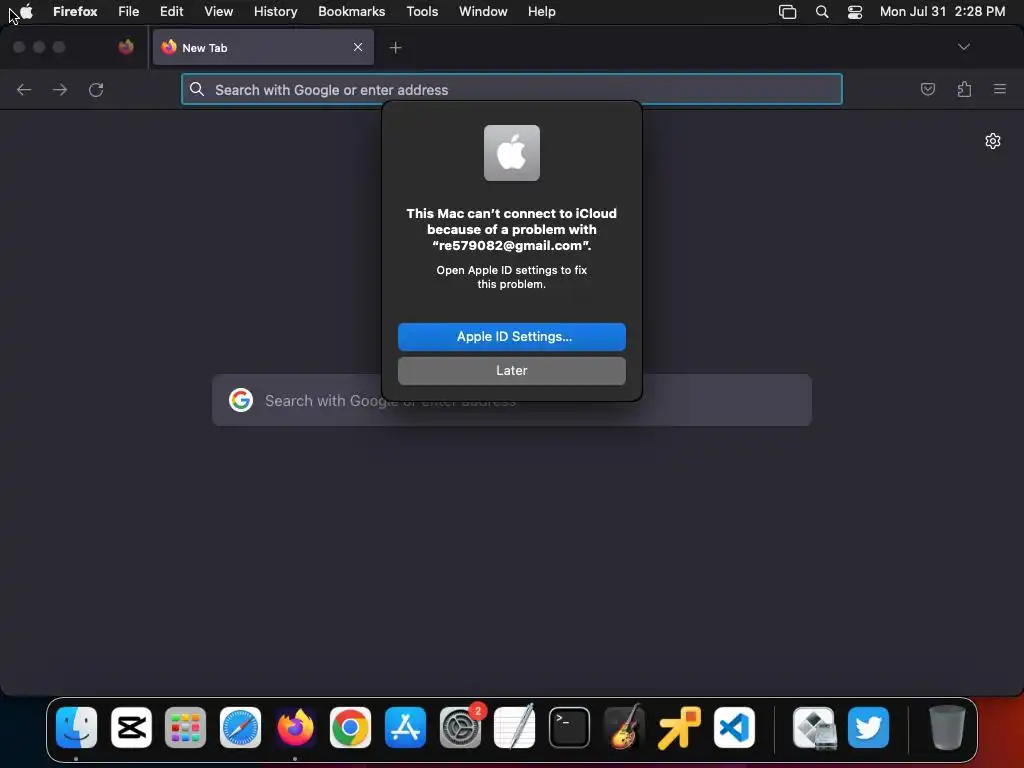Click the Firefox back arrow

24,89
